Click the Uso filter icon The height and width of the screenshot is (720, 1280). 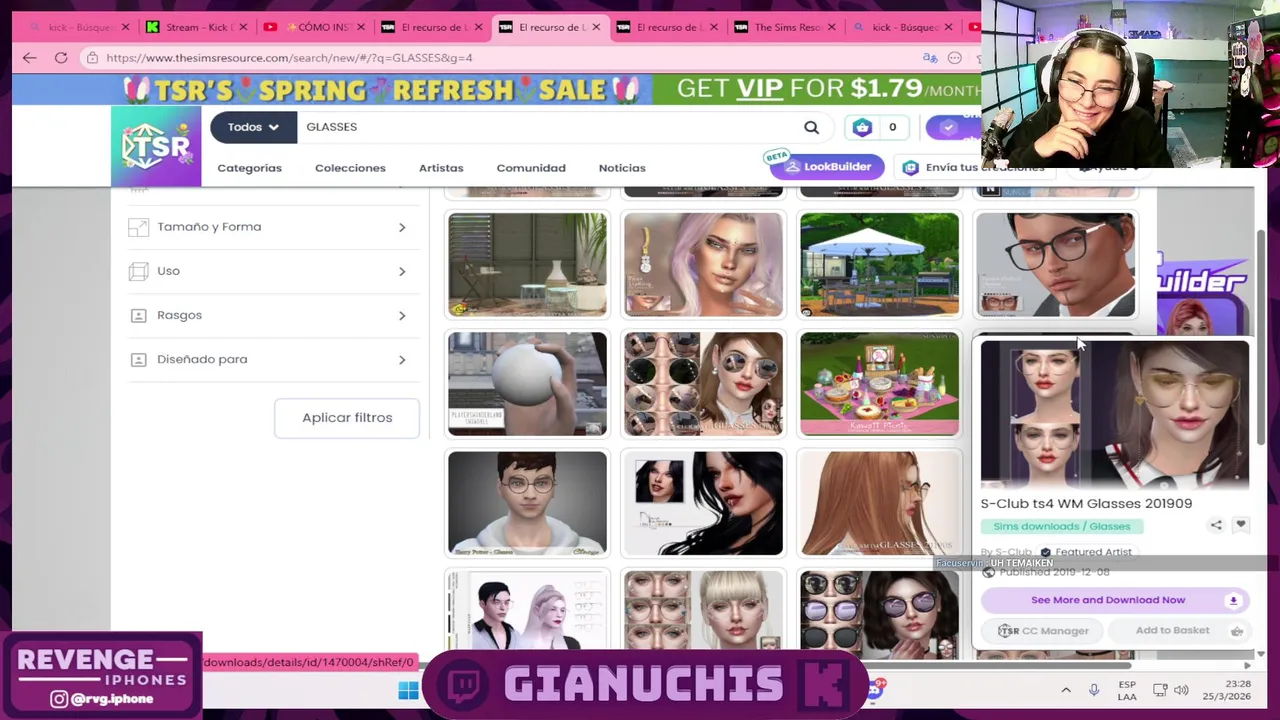click(x=138, y=271)
